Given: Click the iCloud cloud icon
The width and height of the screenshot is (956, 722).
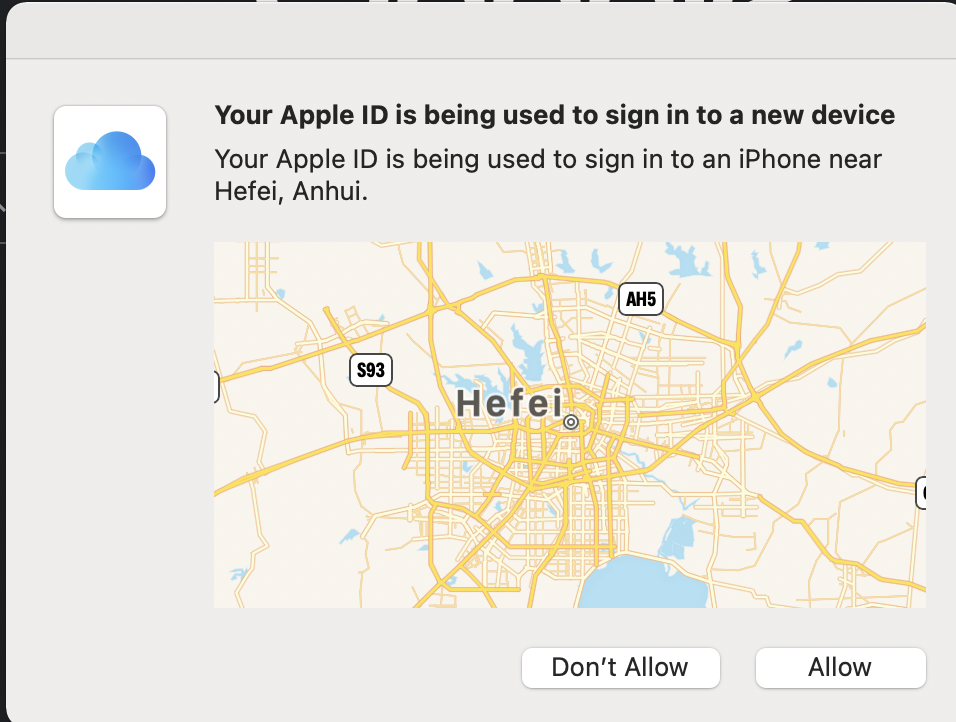Looking at the screenshot, I should (x=110, y=162).
